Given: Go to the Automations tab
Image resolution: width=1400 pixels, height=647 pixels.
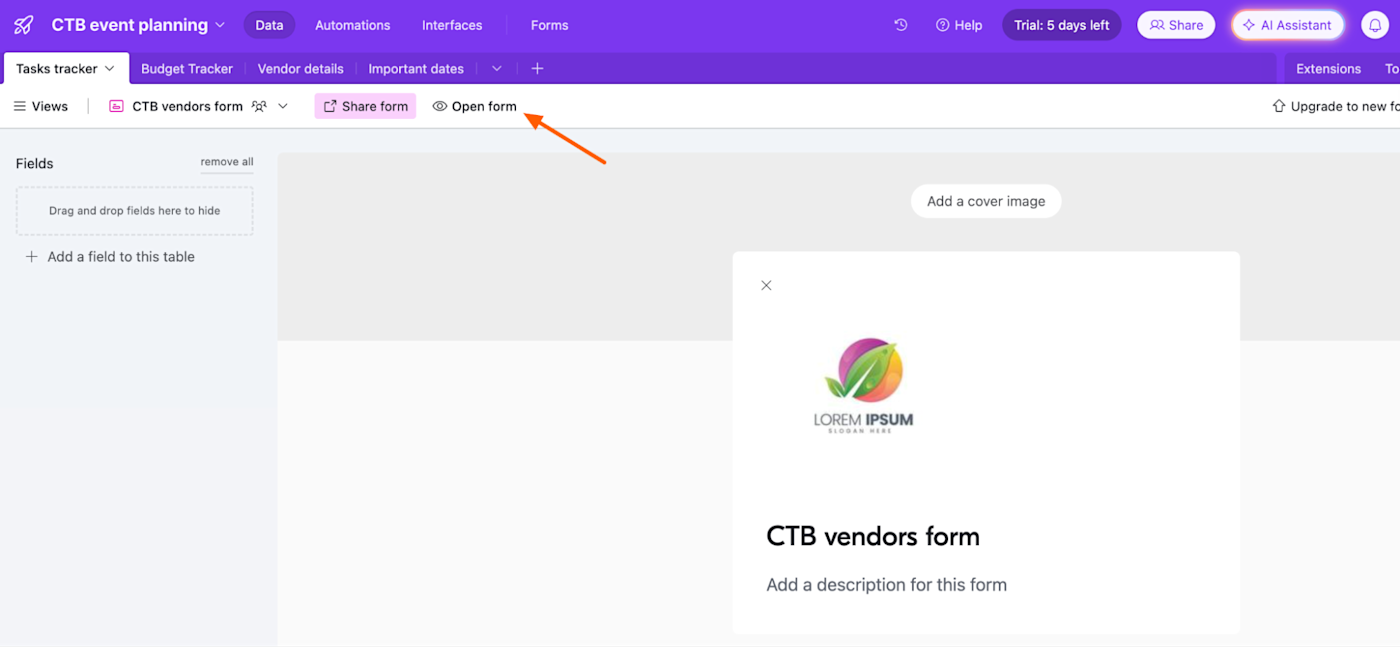Looking at the screenshot, I should click(x=353, y=25).
